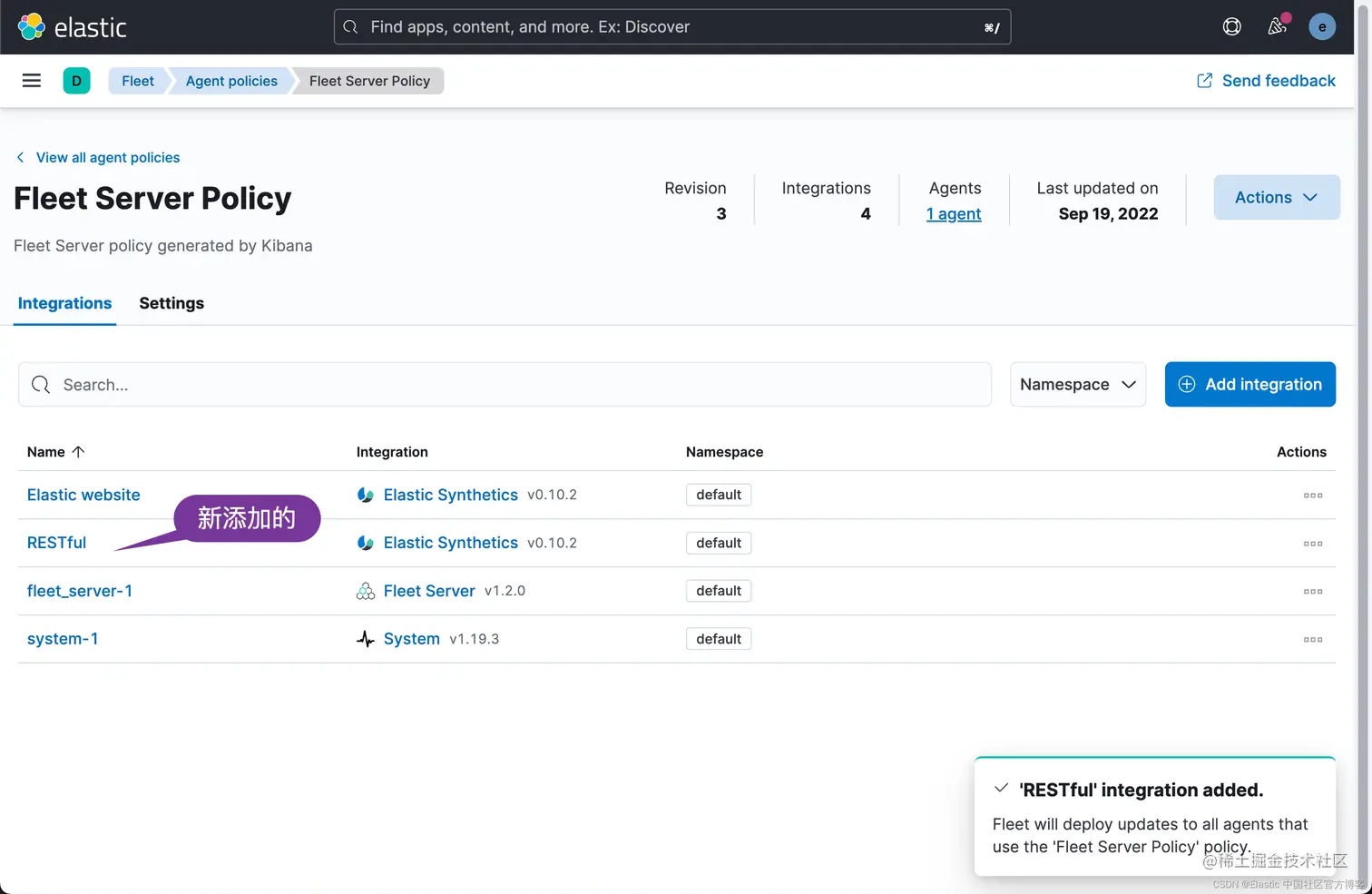The width and height of the screenshot is (1372, 894).
Task: Click default namespace badge in fleet_server-1 row
Action: 719,591
